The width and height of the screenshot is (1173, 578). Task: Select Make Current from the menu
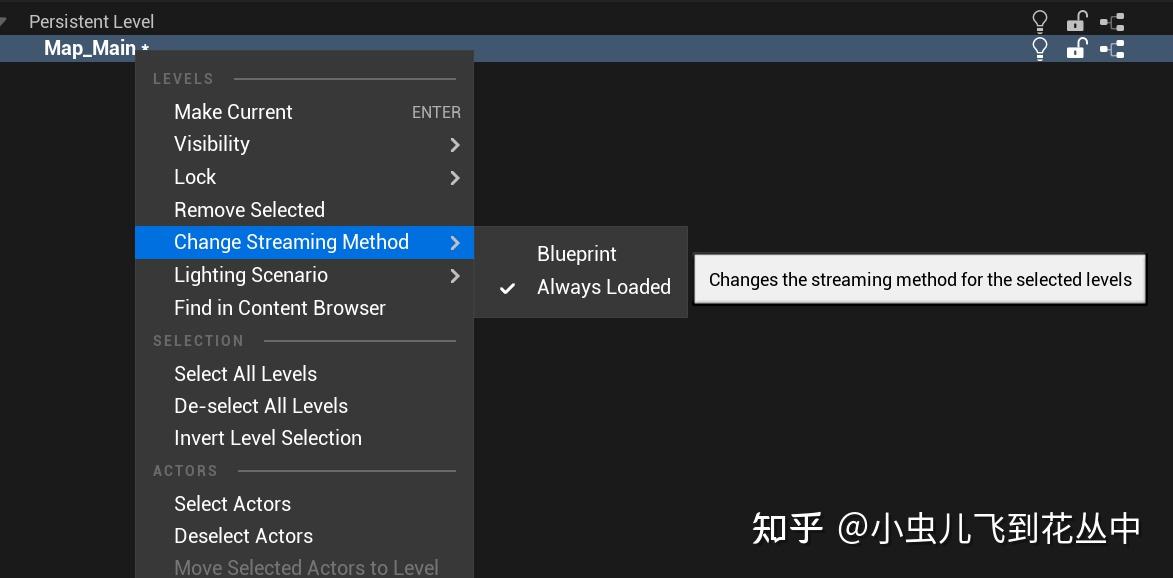pyautogui.click(x=233, y=112)
